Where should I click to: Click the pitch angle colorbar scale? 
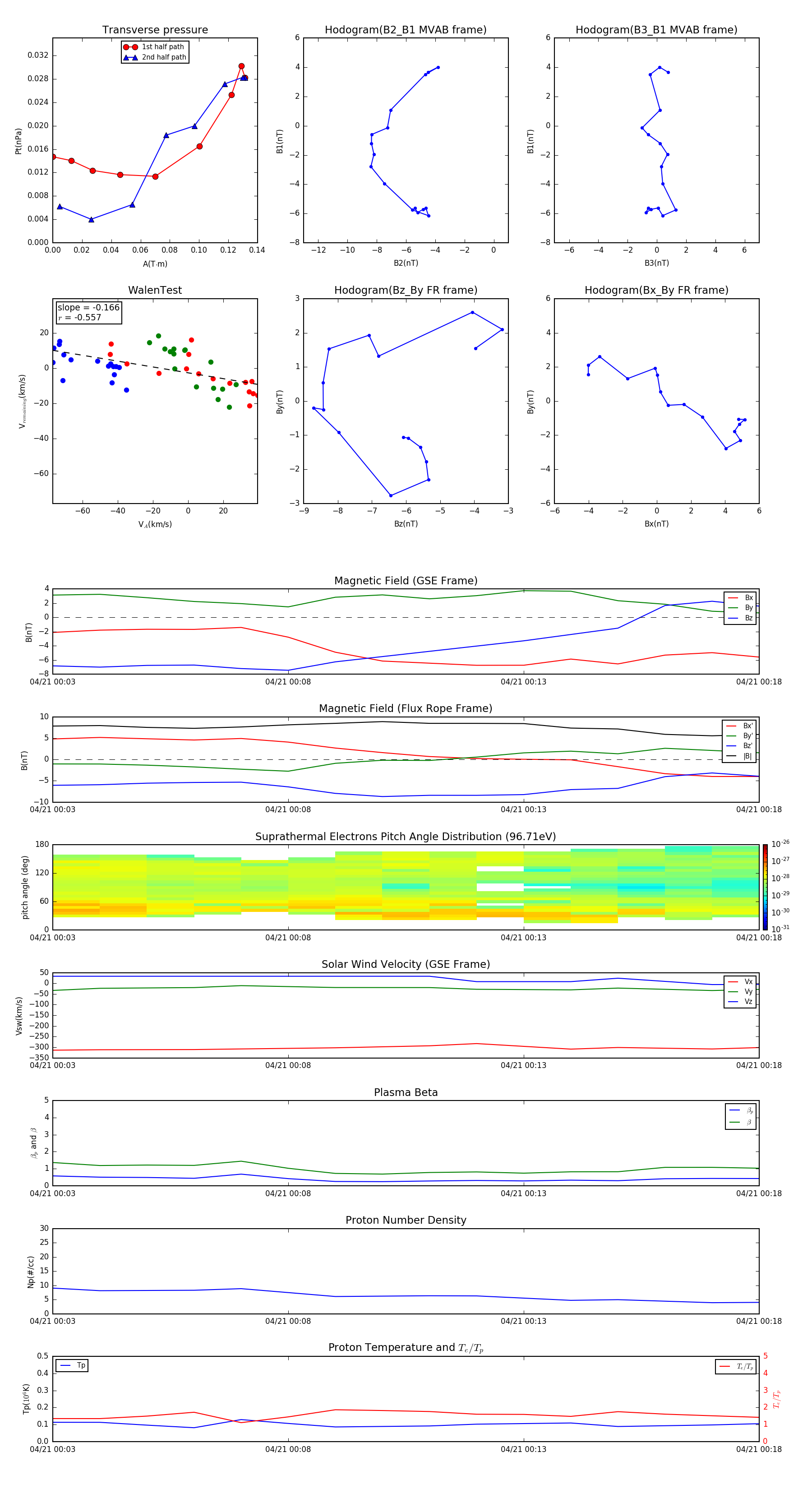click(x=765, y=887)
